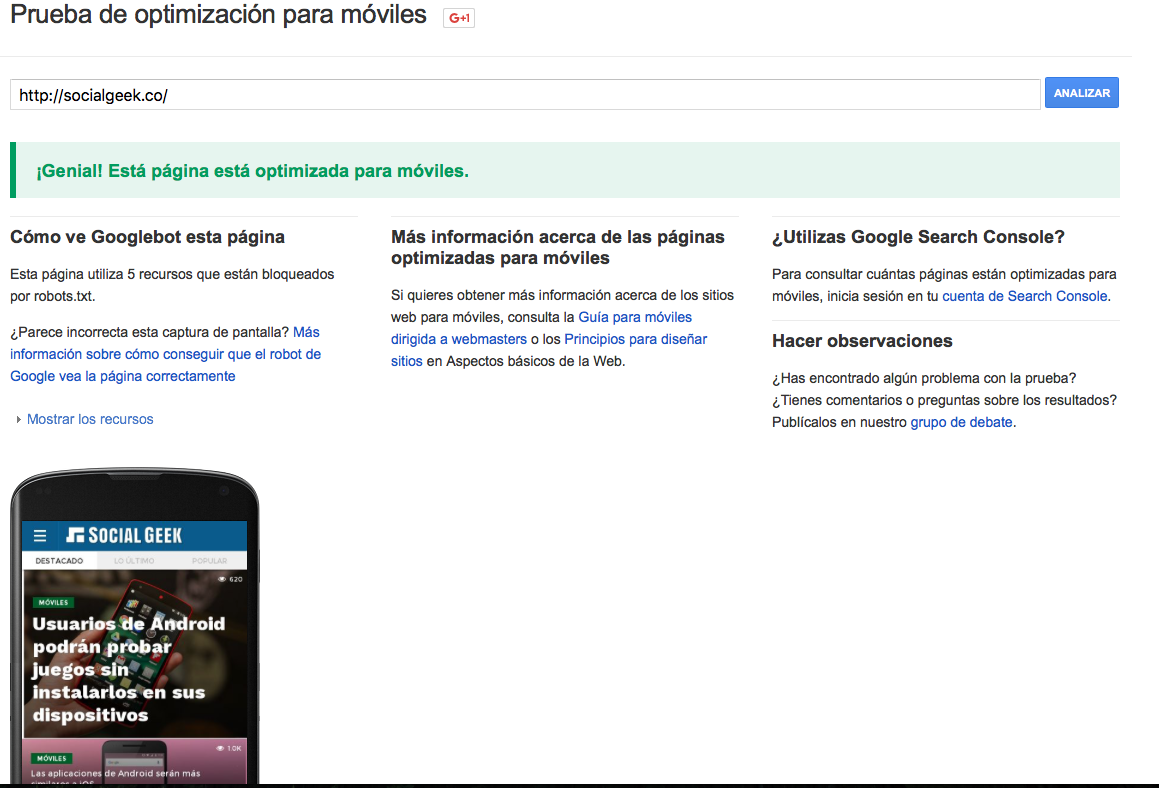Click MÓVILES tag on the first article
The width and height of the screenshot is (1159, 788).
[53, 602]
